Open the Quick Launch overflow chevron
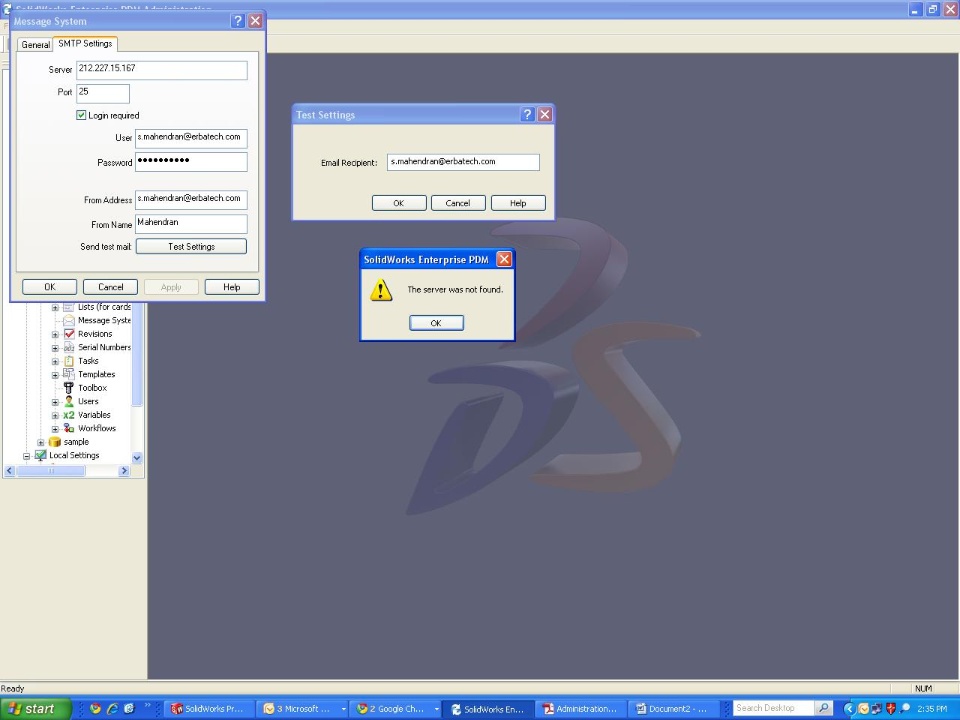 (x=148, y=706)
